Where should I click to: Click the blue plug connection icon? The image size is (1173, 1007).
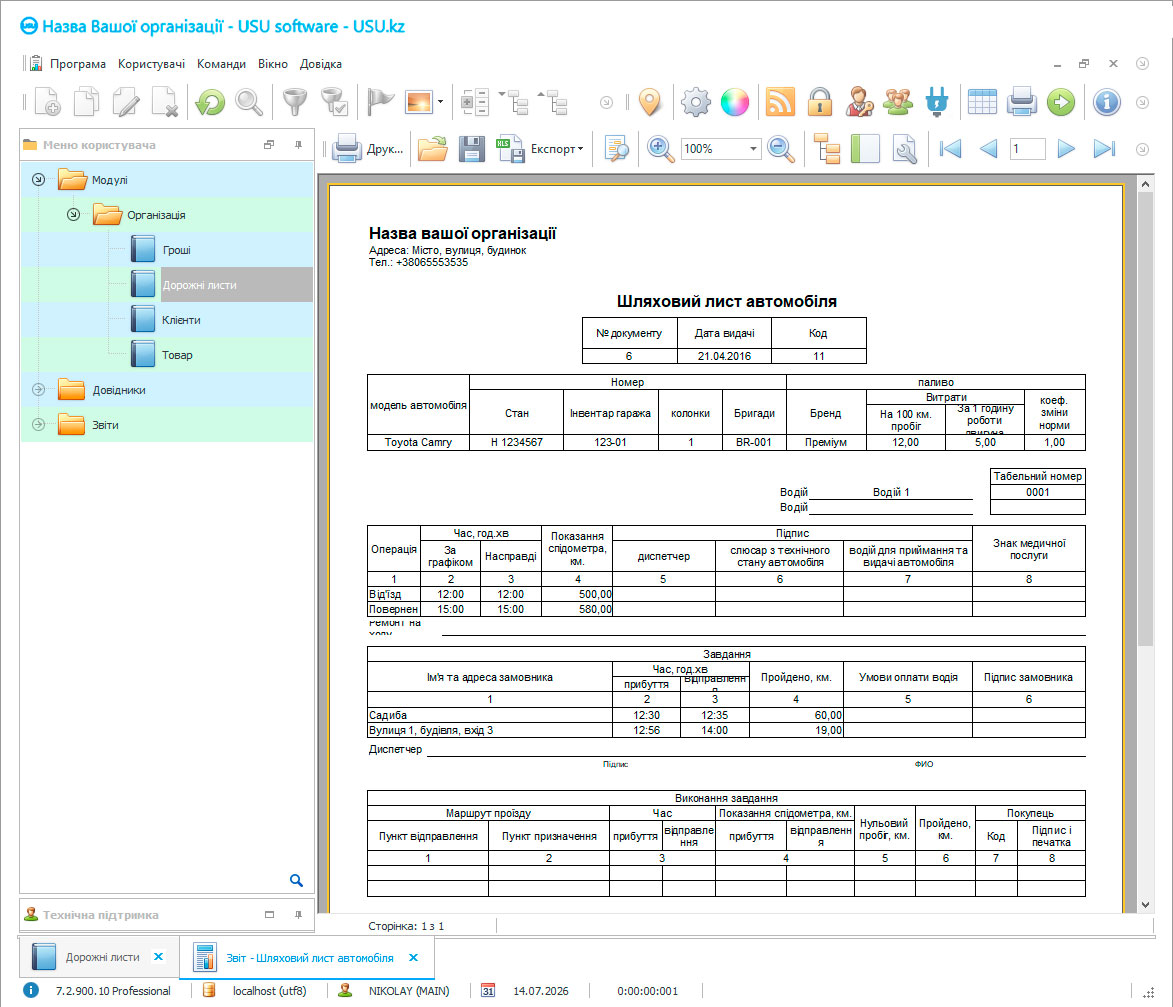pos(937,102)
